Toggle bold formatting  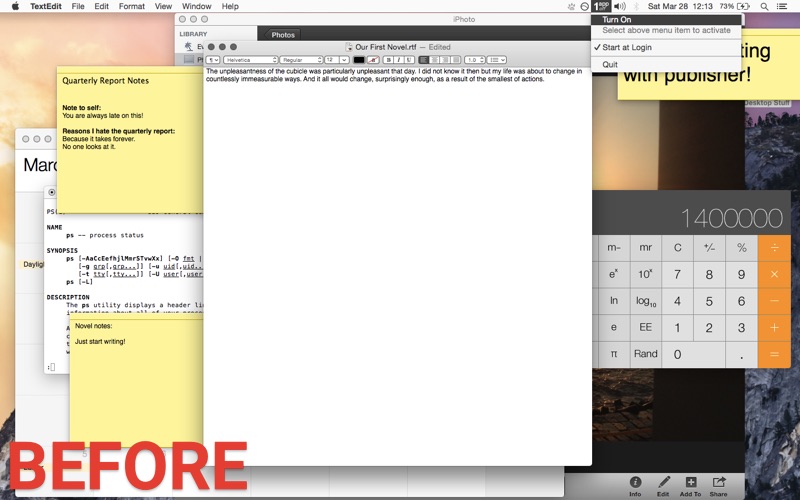pyautogui.click(x=389, y=60)
